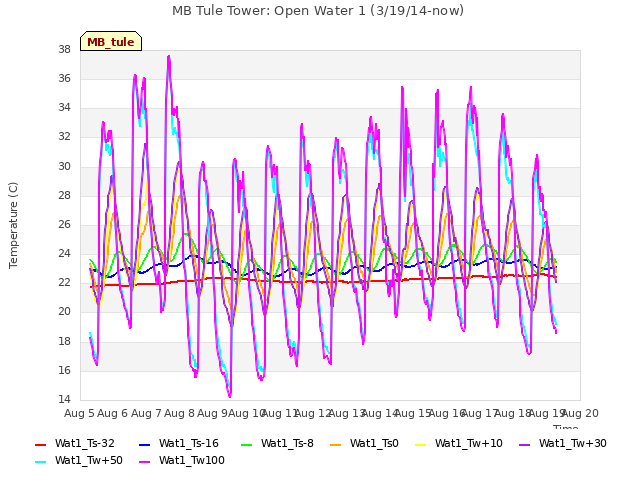This screenshot has width=640, height=480.
Task: Click the Aug 20 x-axis label
Action: 580,413
